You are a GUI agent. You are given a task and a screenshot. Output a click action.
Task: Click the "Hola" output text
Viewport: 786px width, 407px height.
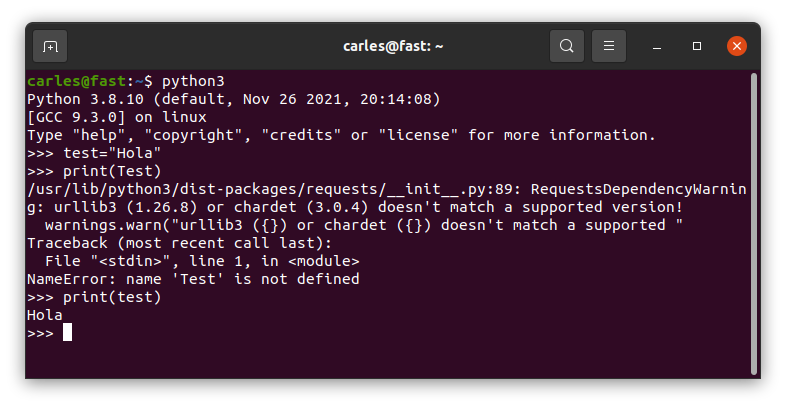[x=45, y=315]
